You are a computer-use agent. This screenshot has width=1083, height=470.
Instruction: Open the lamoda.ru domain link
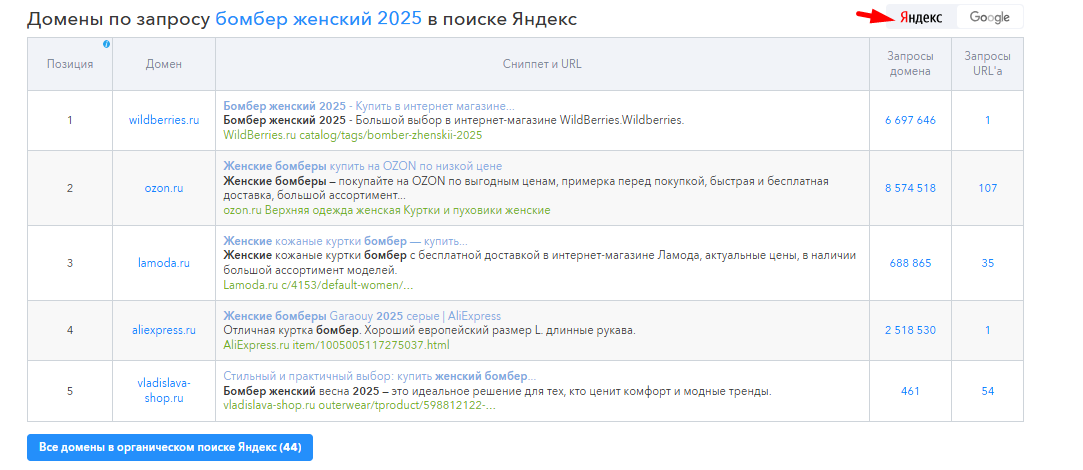tap(164, 263)
